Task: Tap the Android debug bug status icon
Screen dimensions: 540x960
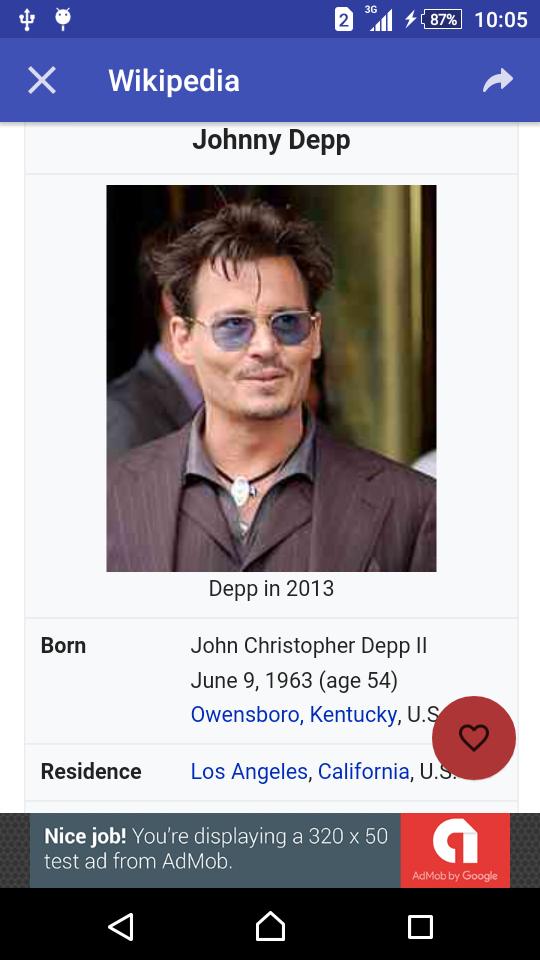Action: (62, 20)
